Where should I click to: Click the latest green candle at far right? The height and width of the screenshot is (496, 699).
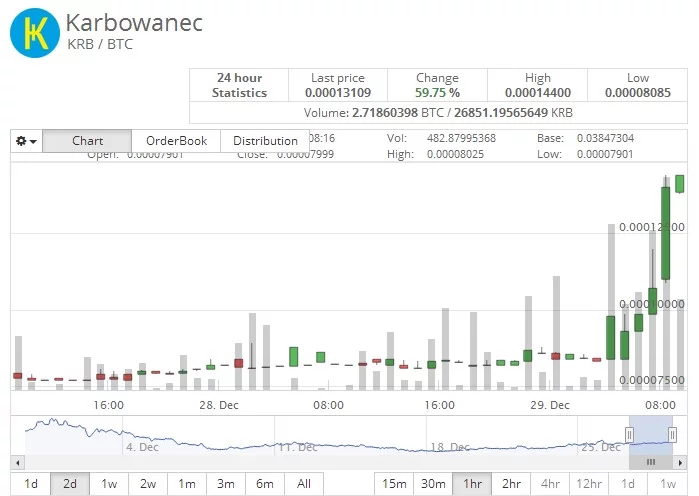(x=679, y=184)
